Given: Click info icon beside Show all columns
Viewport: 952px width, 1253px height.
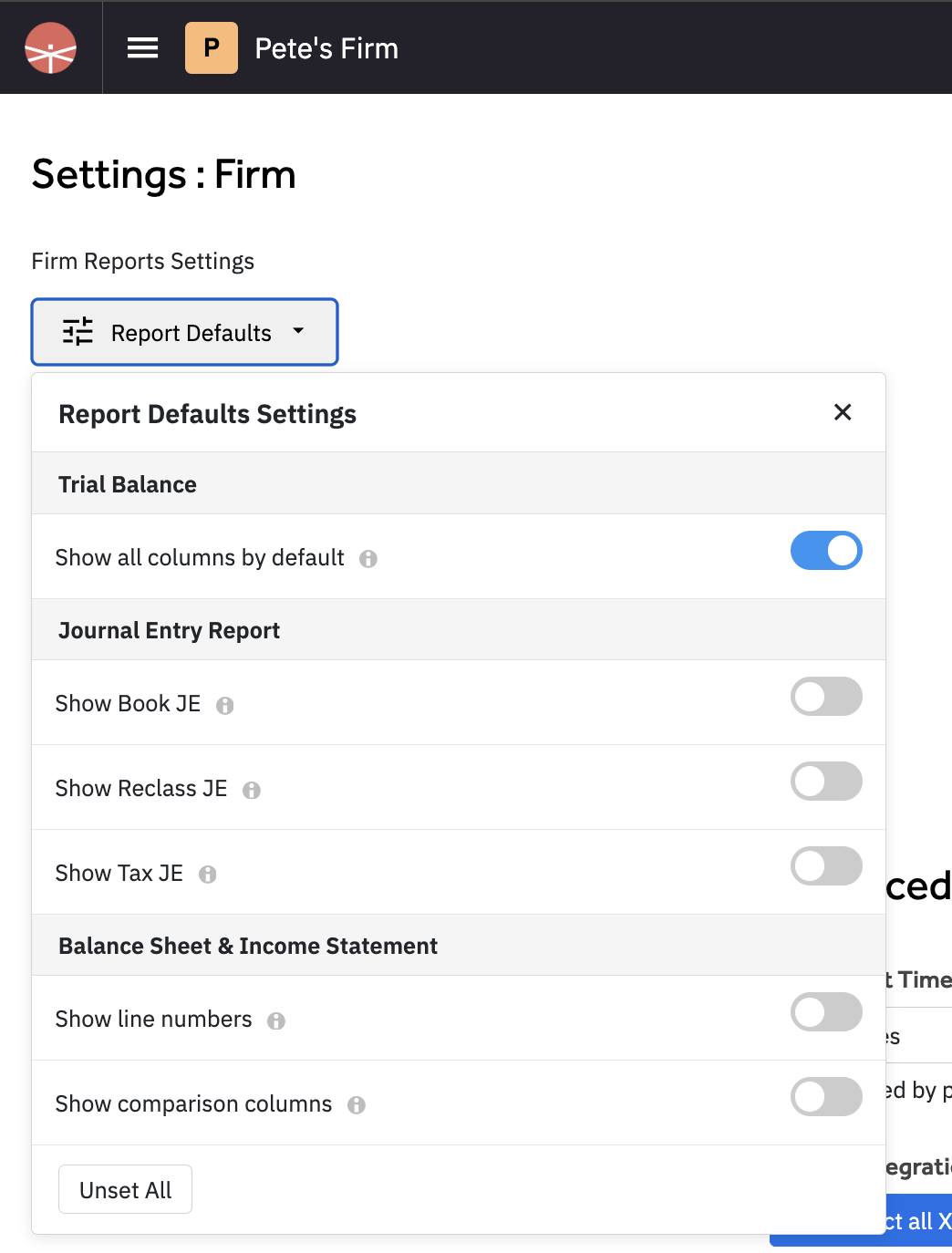Looking at the screenshot, I should (368, 559).
